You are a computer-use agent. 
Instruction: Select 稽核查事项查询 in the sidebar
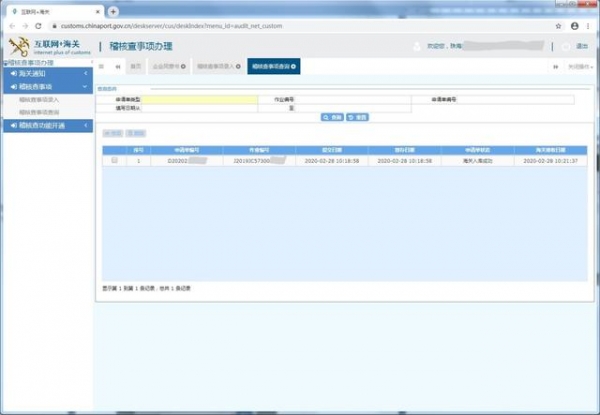[39, 112]
